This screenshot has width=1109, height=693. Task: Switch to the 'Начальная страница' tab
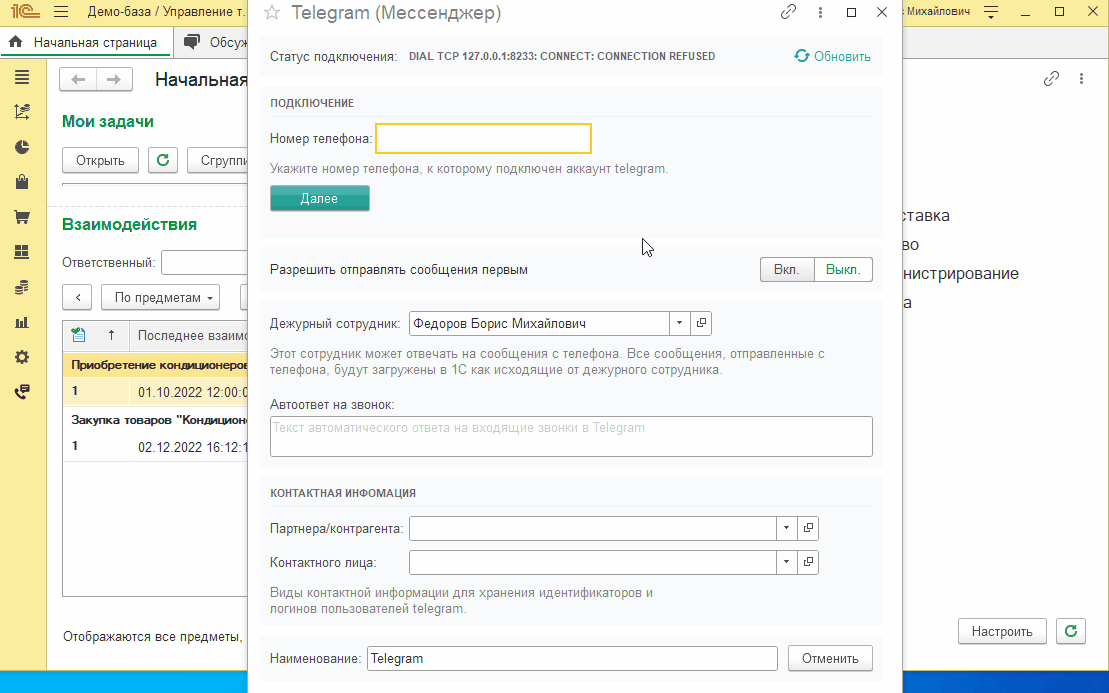tap(86, 42)
